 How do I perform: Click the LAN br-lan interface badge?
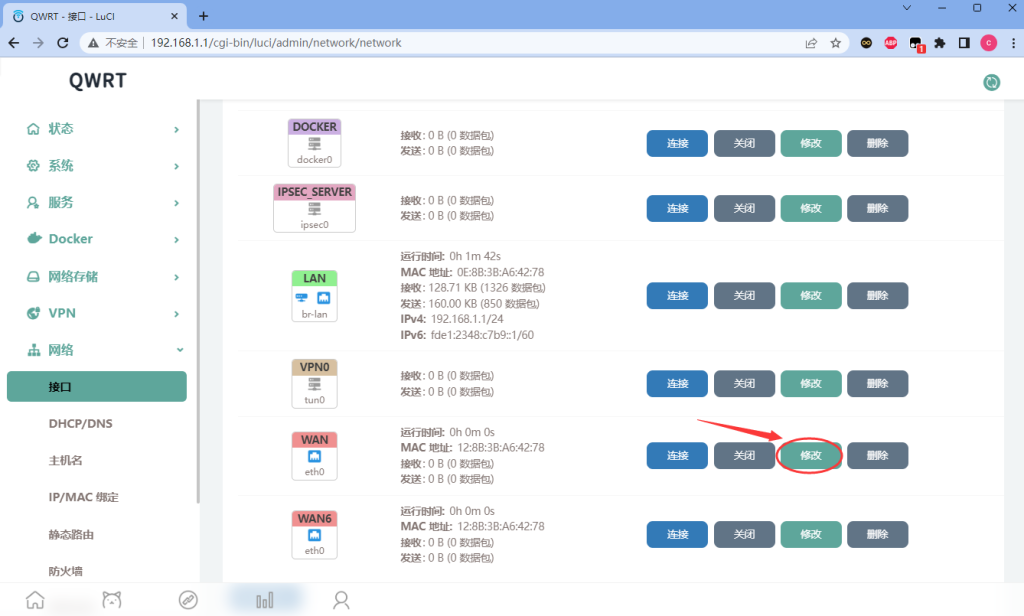pos(314,296)
